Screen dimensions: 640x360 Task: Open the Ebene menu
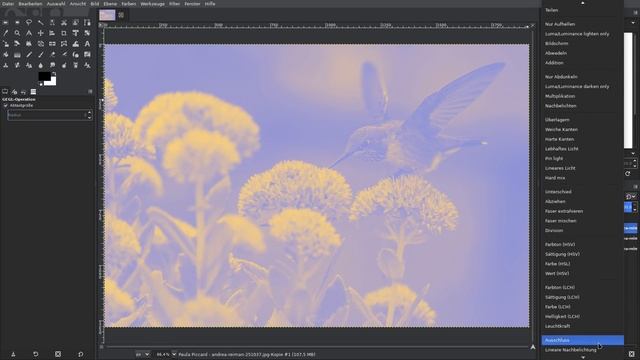(110, 4)
